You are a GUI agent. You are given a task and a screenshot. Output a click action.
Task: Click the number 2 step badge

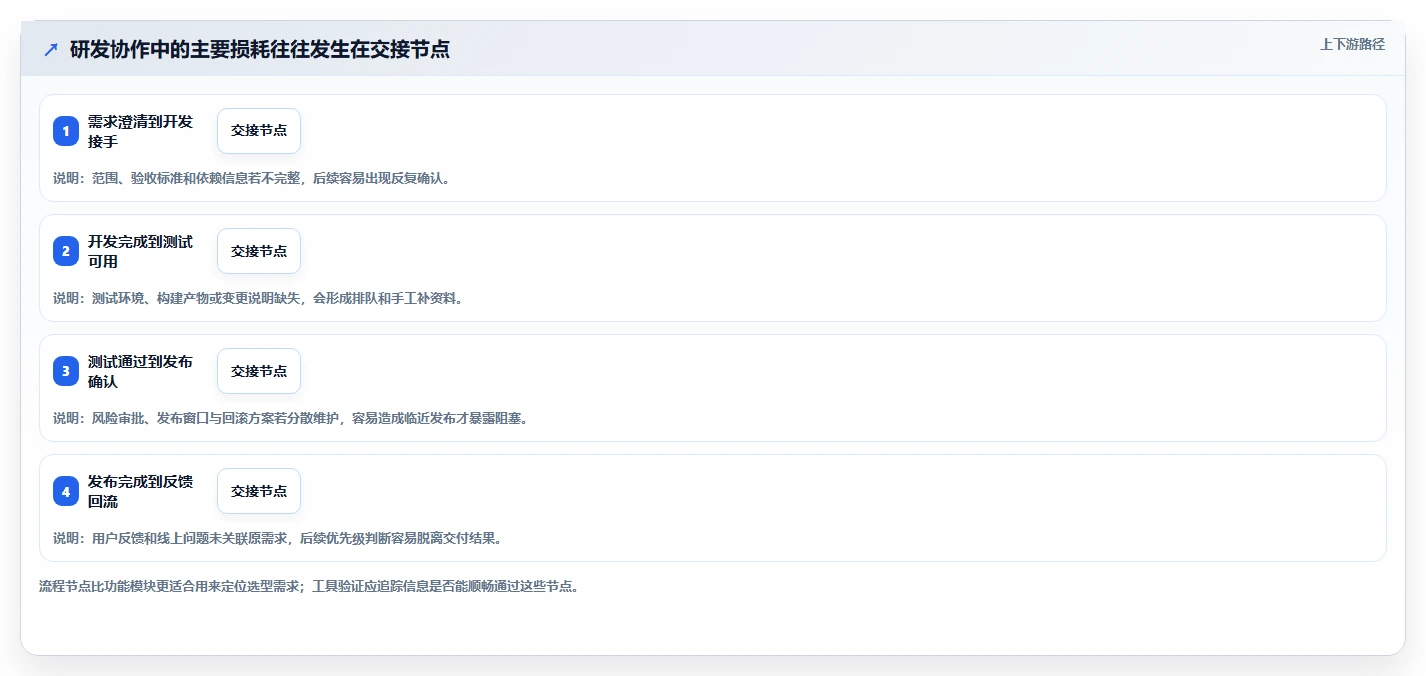coord(66,251)
